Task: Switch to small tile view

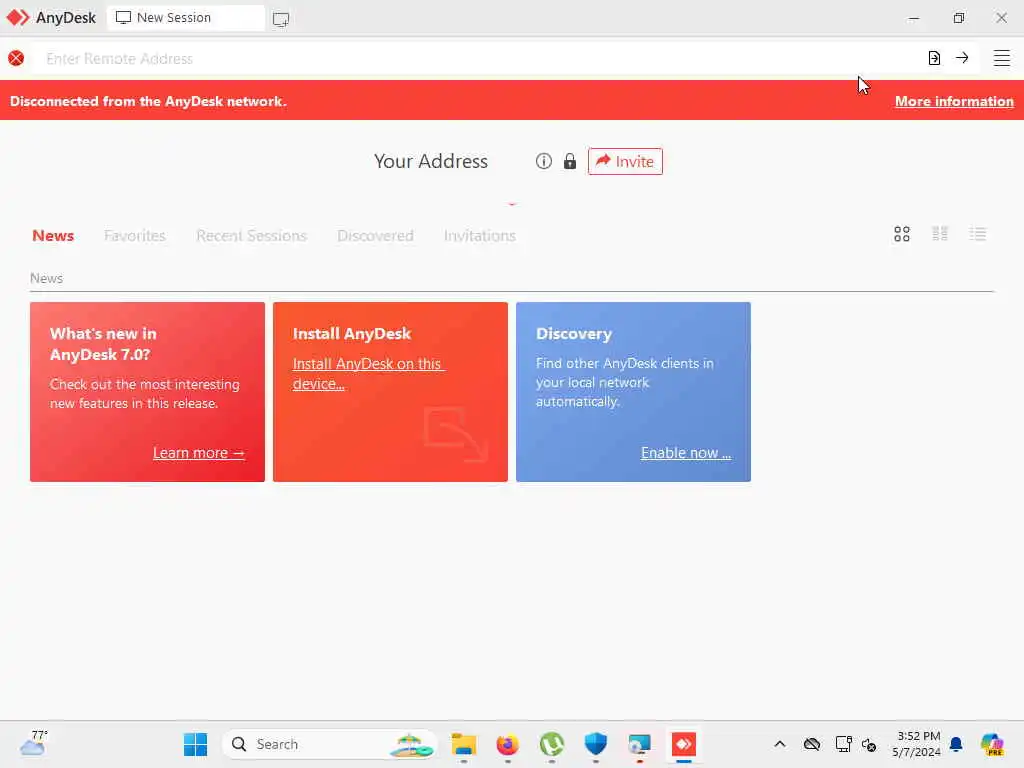Action: tap(940, 234)
